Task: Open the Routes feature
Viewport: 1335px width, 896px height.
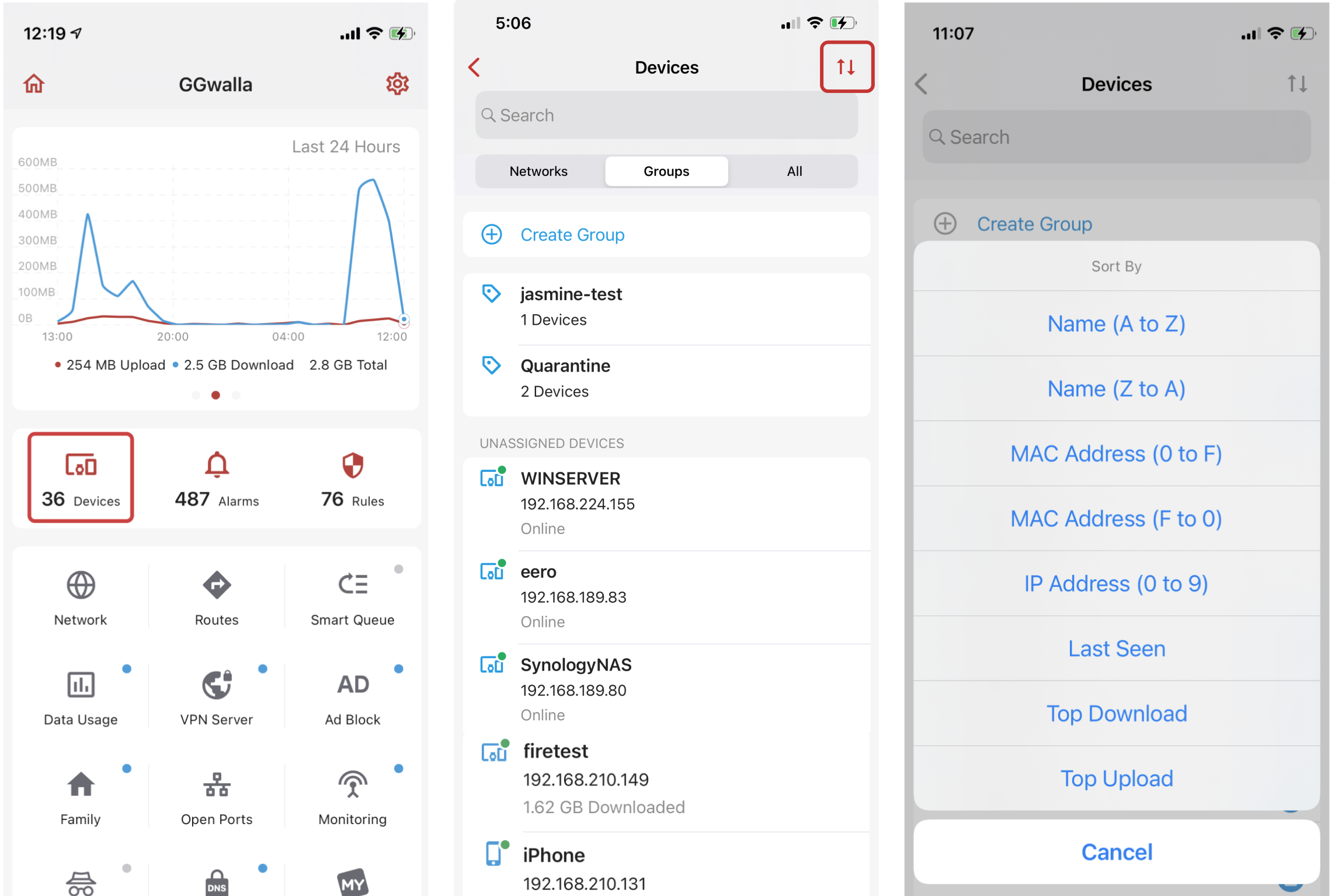Action: [217, 598]
